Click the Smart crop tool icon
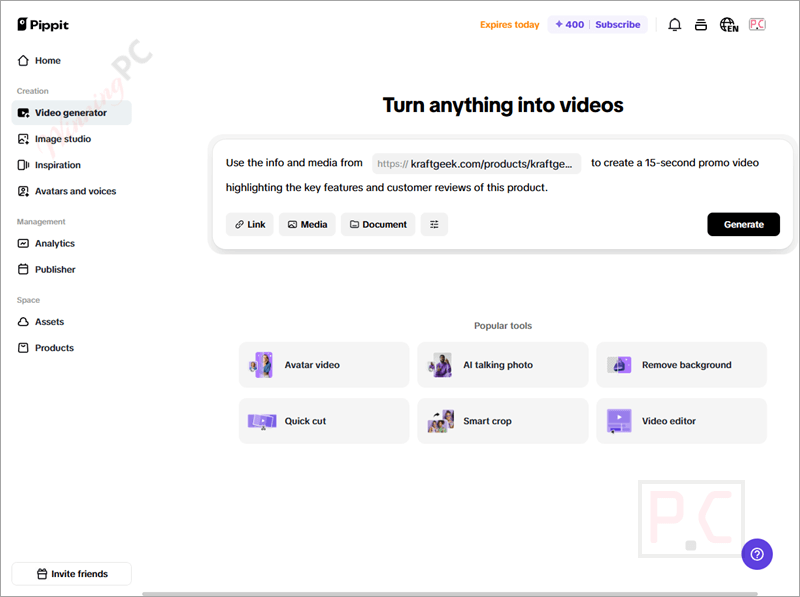Screen dimensions: 800x597 pos(440,421)
